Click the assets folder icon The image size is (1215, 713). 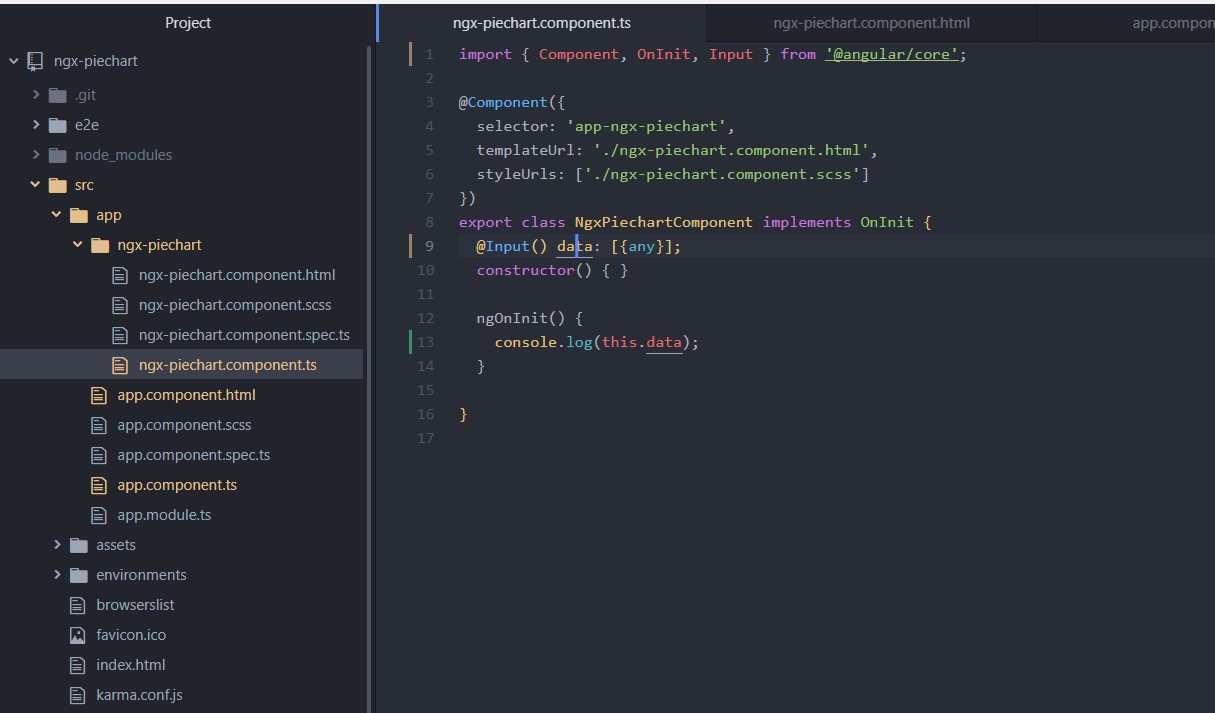[x=78, y=544]
